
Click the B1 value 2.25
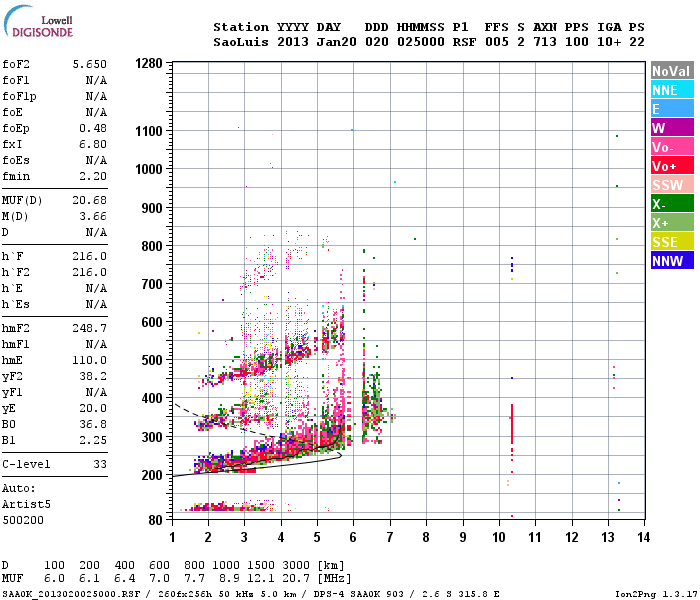(93, 440)
